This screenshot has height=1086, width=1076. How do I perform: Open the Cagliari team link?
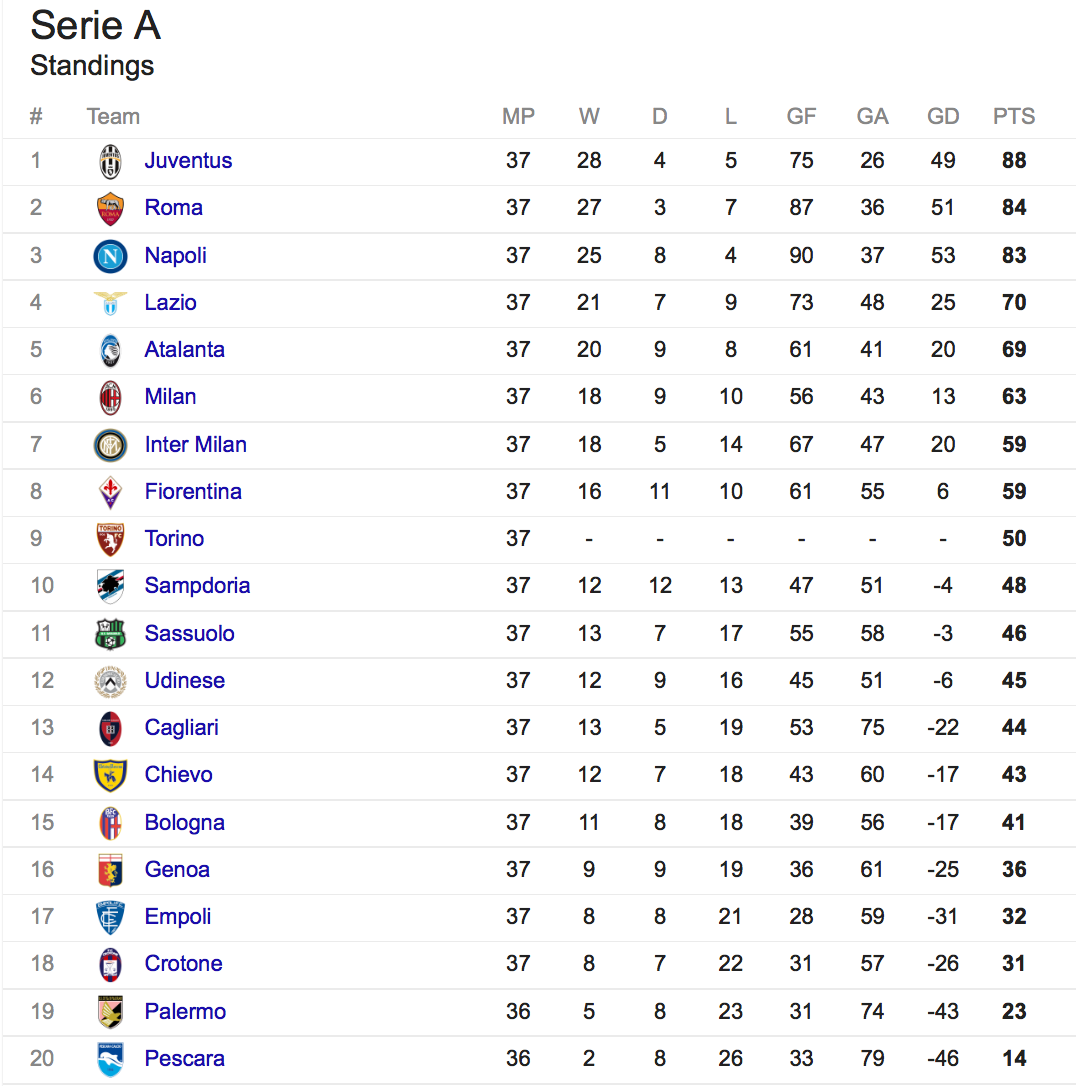(x=181, y=728)
